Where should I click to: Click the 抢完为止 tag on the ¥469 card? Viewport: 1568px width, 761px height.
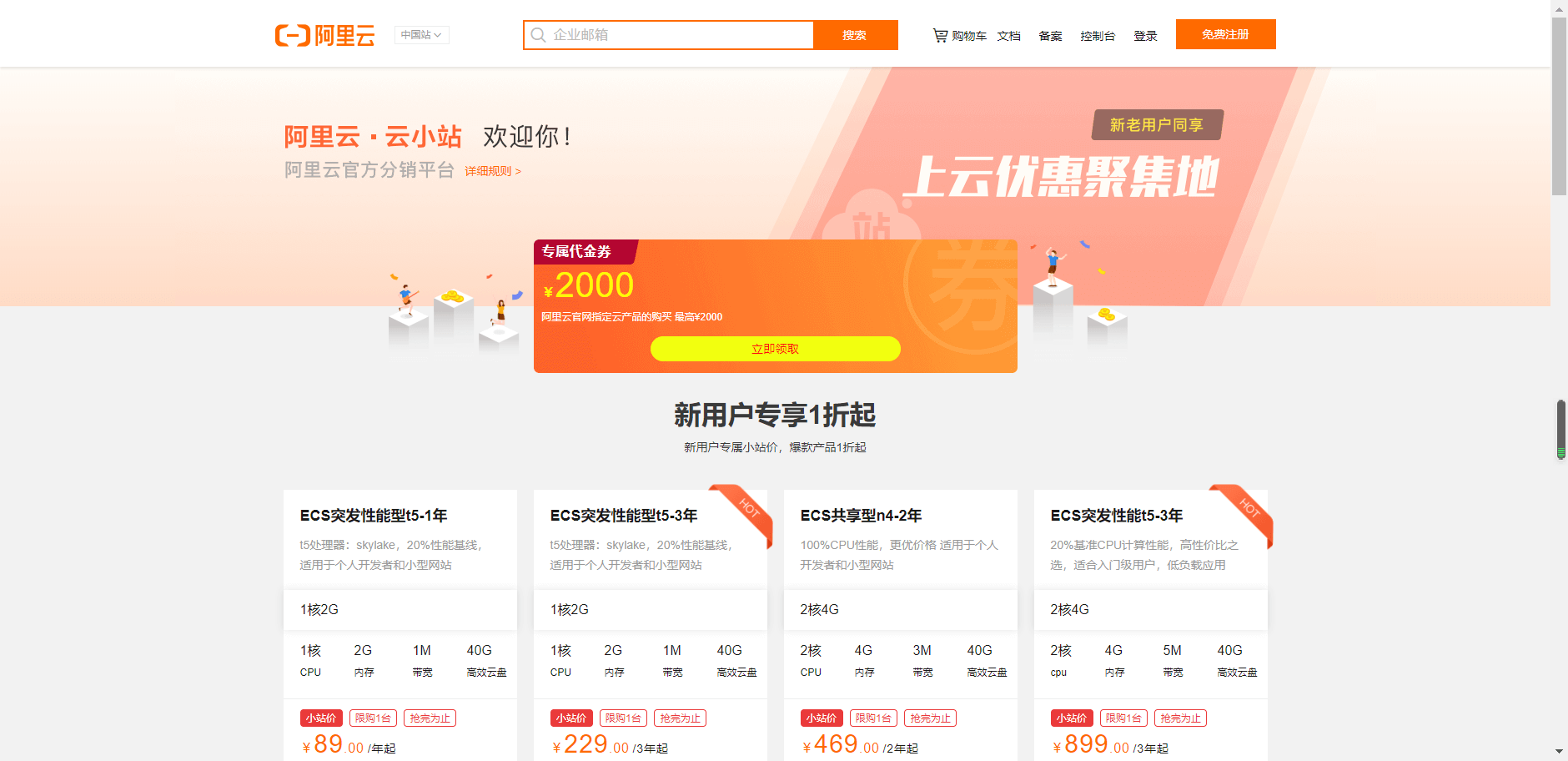pyautogui.click(x=930, y=718)
